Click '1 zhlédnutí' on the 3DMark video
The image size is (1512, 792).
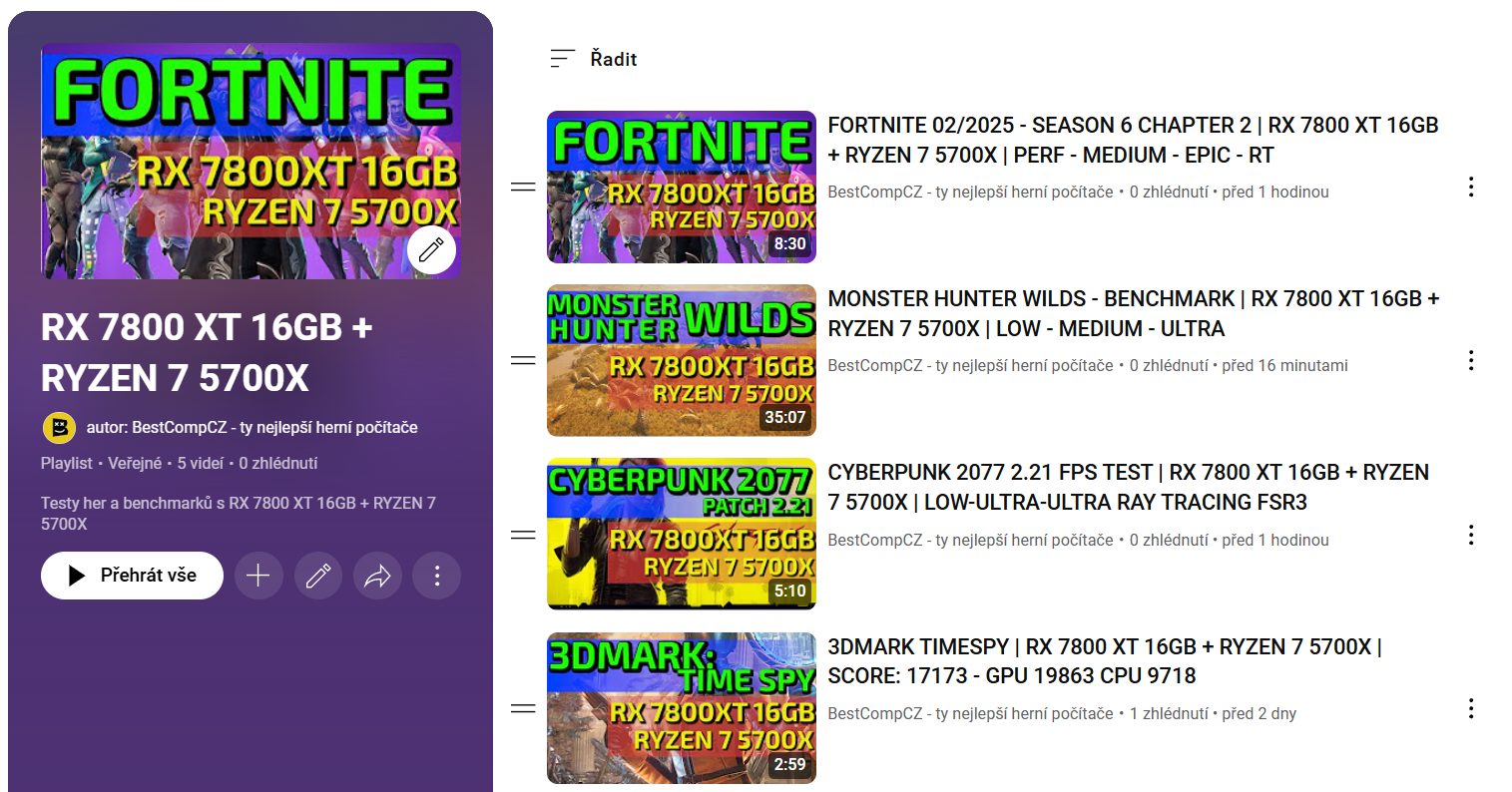coord(1169,713)
